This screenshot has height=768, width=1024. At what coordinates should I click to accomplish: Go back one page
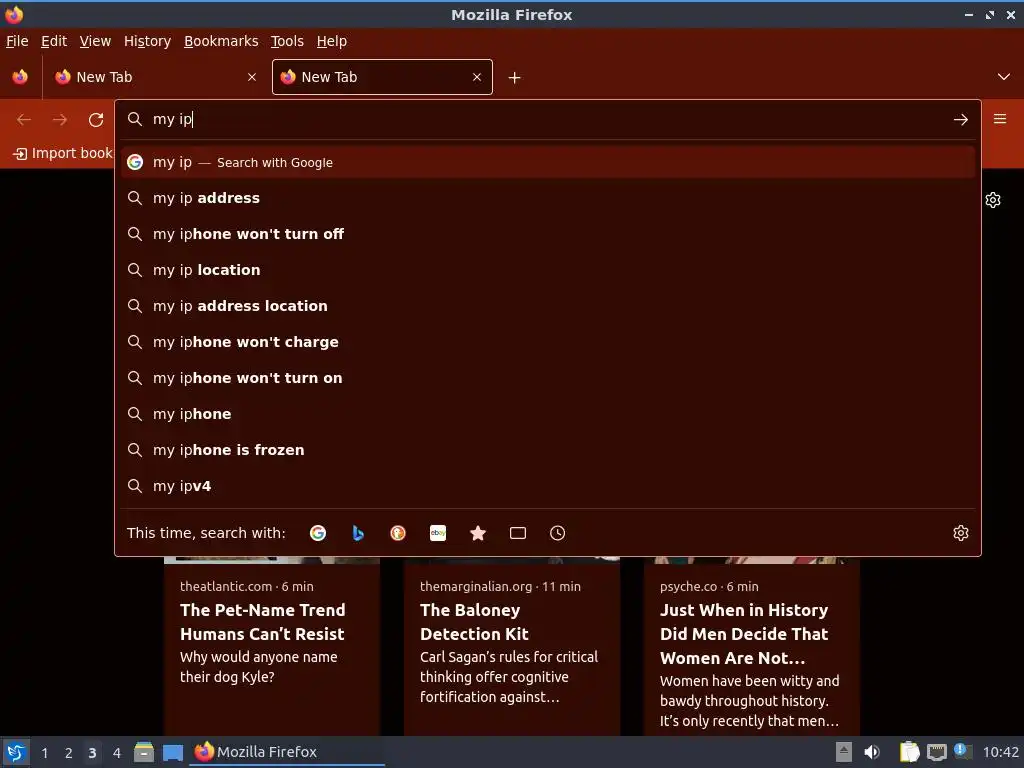tap(24, 120)
